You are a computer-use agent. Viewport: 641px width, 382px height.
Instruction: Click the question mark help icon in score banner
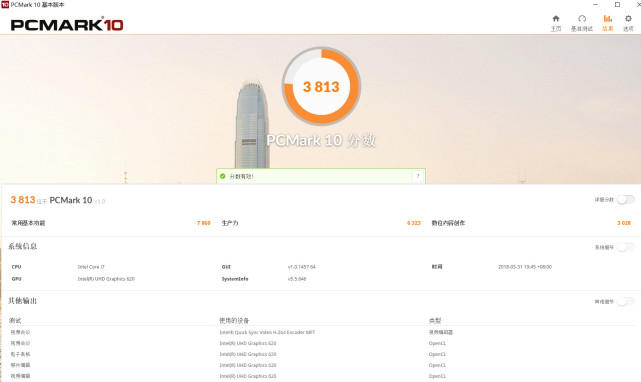[x=418, y=176]
